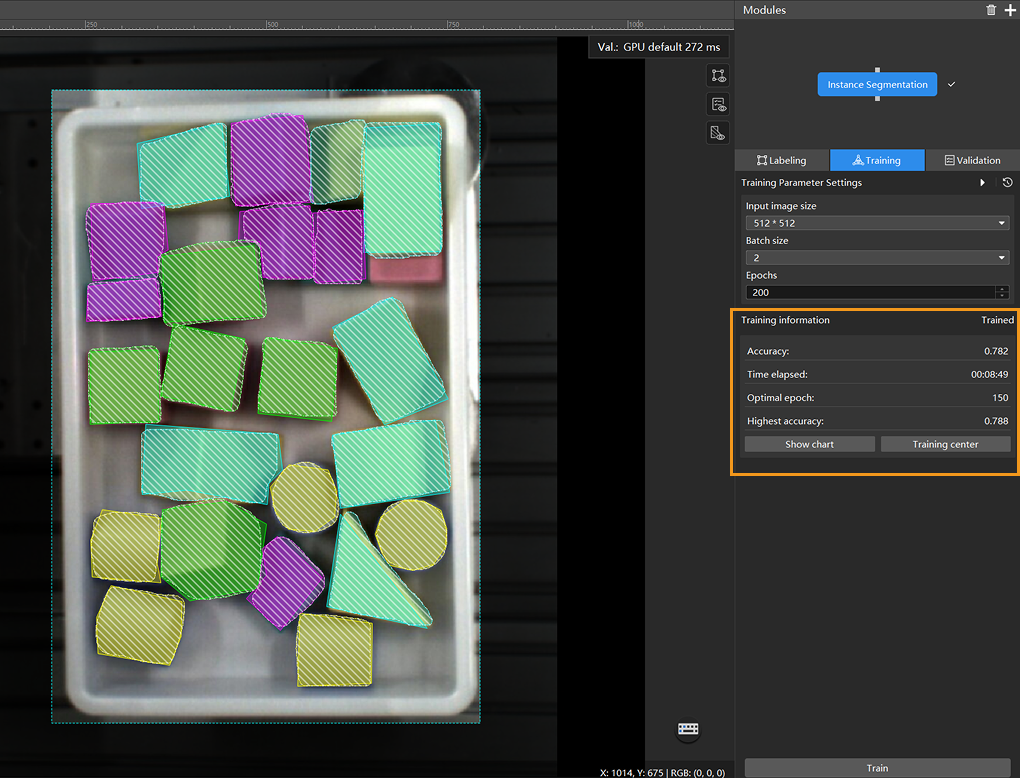The width and height of the screenshot is (1020, 778).
Task: Expand Training Parameter Settings with the arrow
Action: pos(983,183)
